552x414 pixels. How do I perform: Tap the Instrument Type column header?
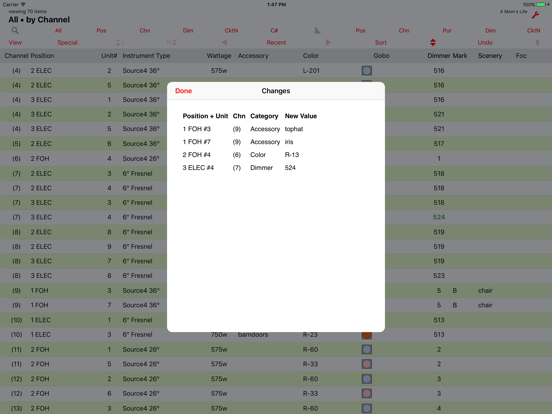click(x=146, y=56)
